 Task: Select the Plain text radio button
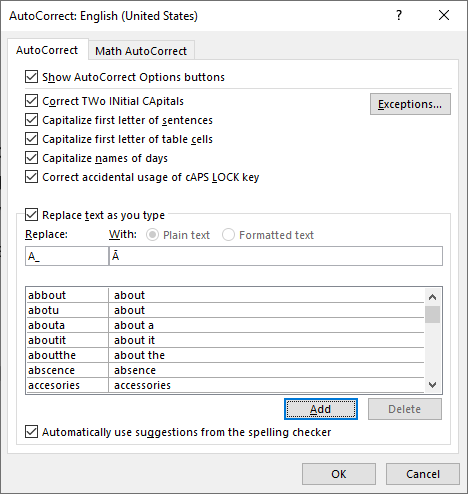coord(152,235)
